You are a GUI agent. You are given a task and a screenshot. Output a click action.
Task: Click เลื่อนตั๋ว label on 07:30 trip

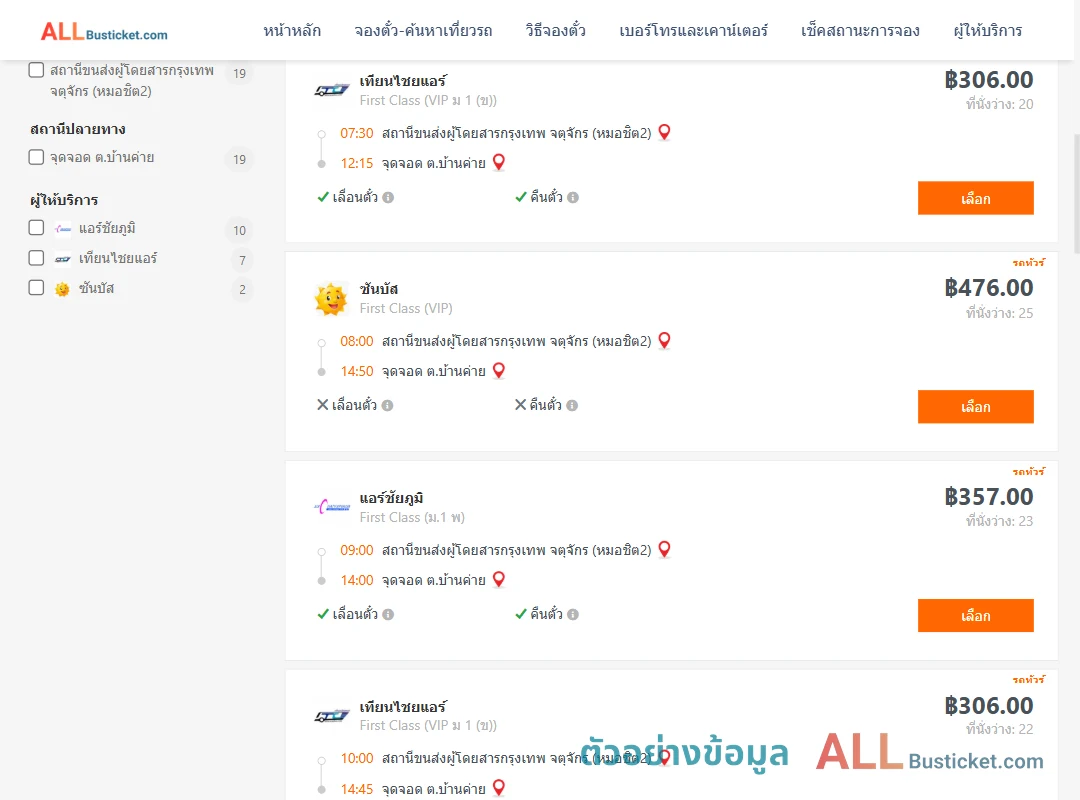pos(355,197)
